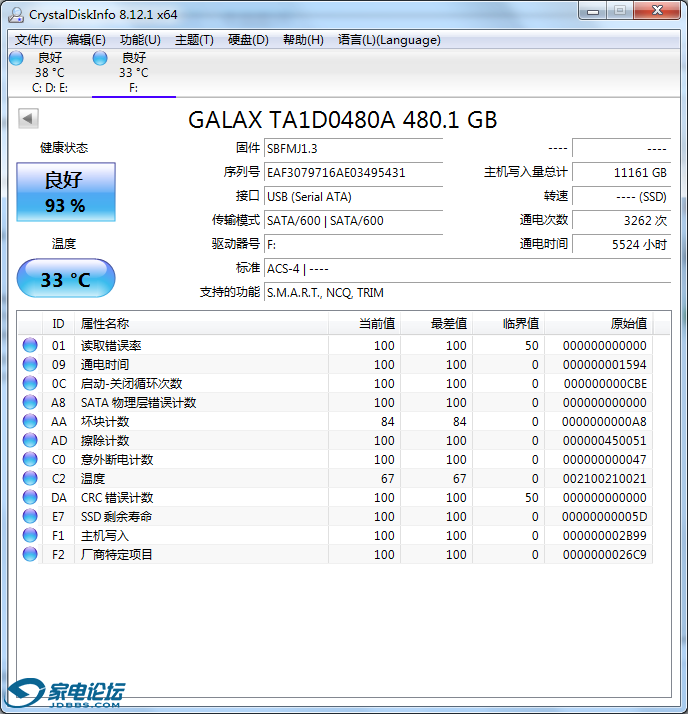Click the 最差值 column header
Screen dimensions: 688x714
436,324
